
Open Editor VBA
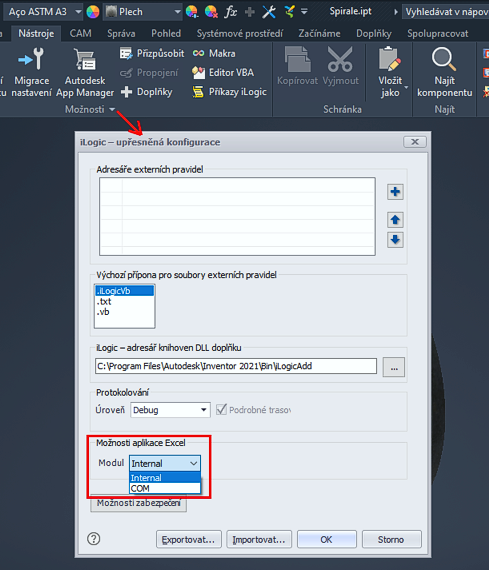(x=223, y=73)
